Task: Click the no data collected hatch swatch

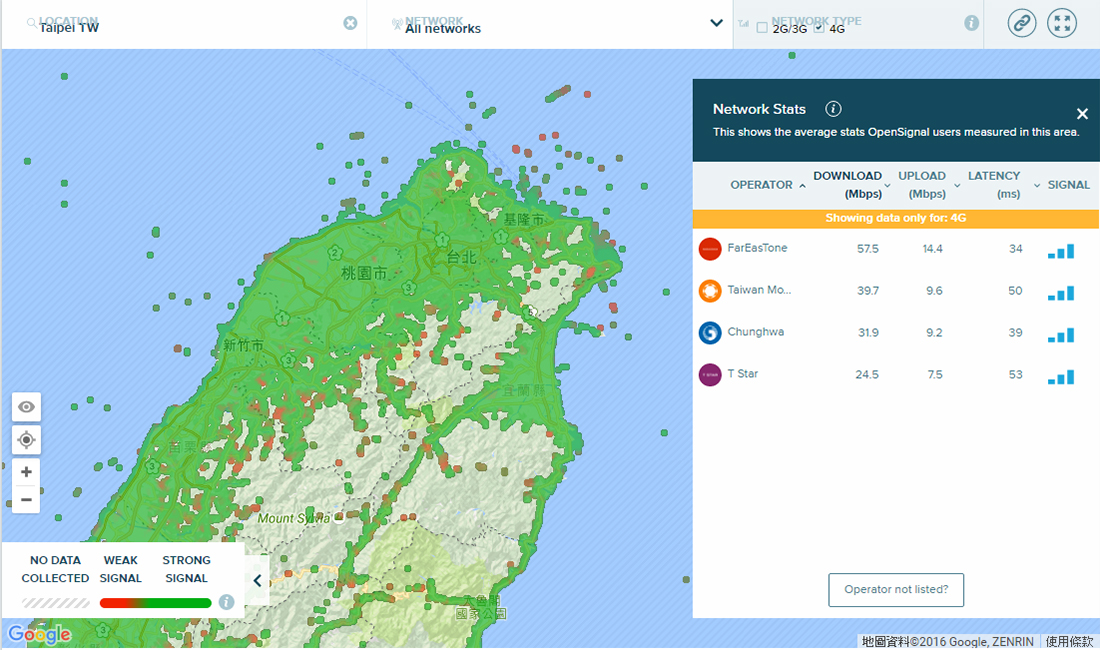Action: coord(55,603)
